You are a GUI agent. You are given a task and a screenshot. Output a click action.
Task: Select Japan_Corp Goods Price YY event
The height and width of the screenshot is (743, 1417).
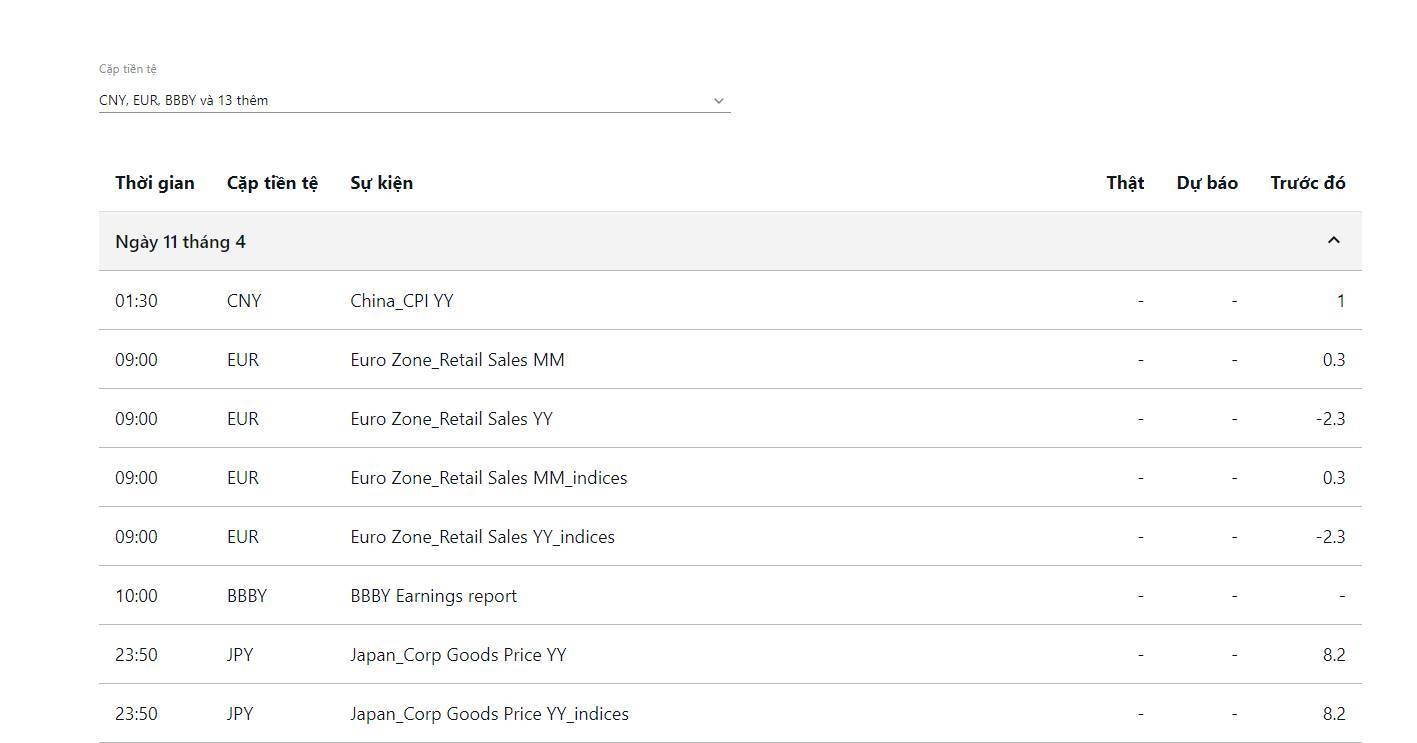coord(458,655)
